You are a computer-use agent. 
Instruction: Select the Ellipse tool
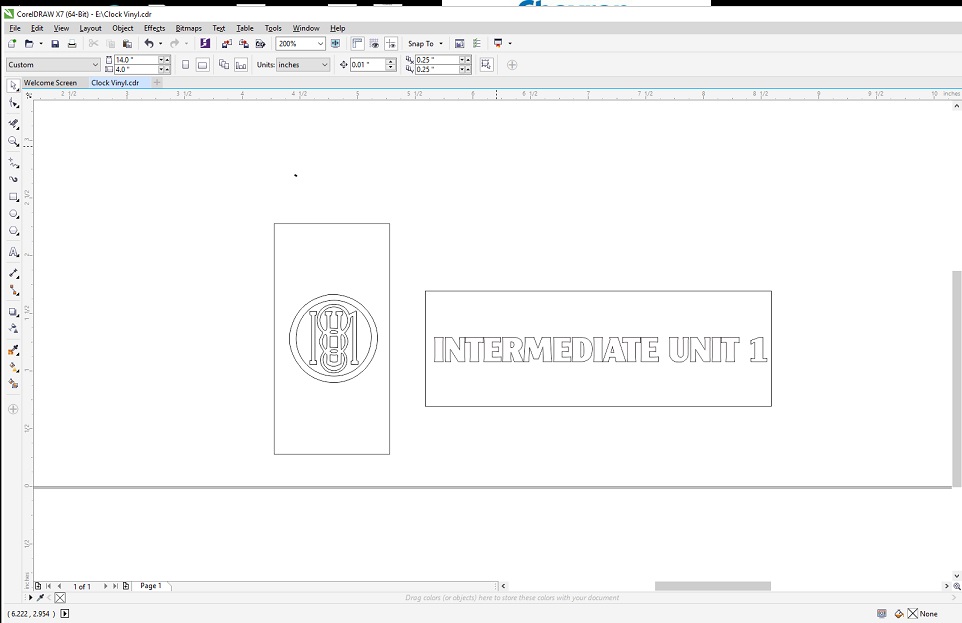(x=13, y=214)
